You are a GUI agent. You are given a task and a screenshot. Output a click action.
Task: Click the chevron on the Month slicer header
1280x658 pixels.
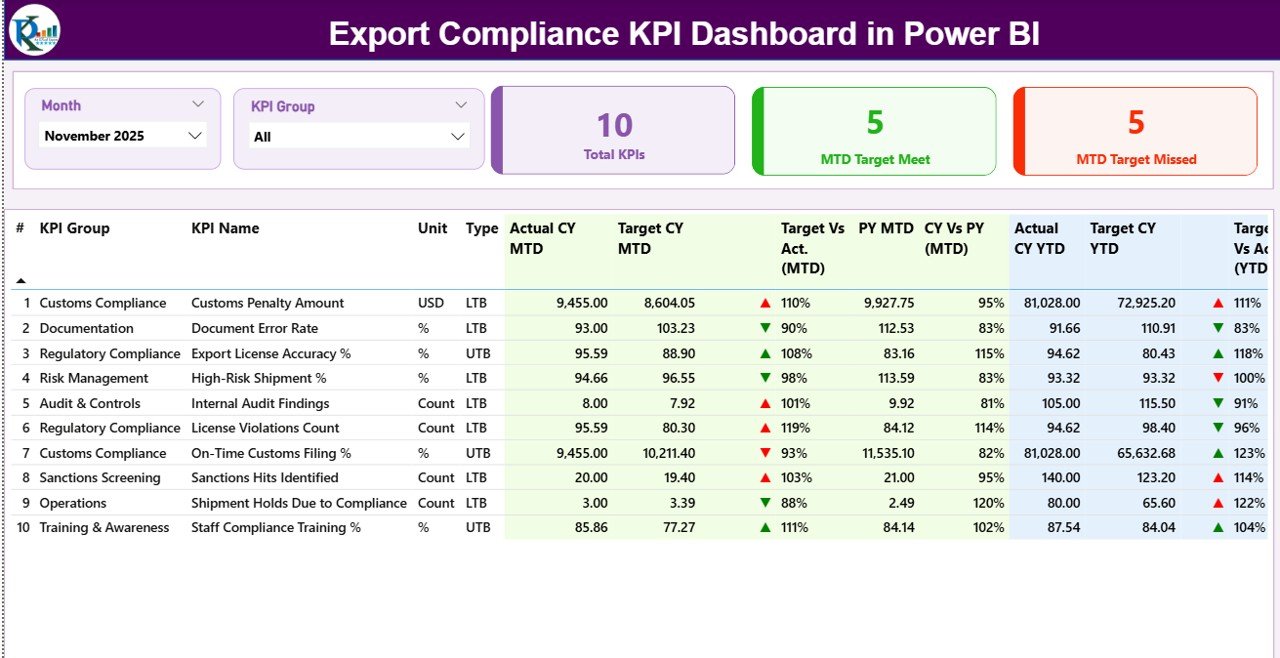click(x=198, y=103)
